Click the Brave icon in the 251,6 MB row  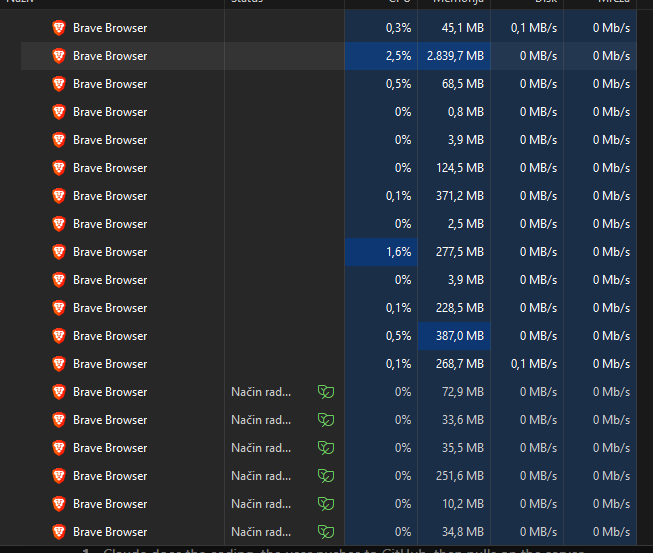point(59,476)
